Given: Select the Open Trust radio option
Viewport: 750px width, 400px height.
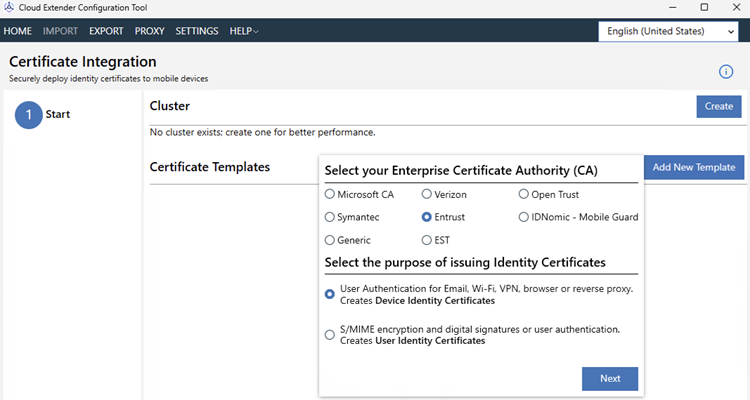Looking at the screenshot, I should click(x=524, y=194).
